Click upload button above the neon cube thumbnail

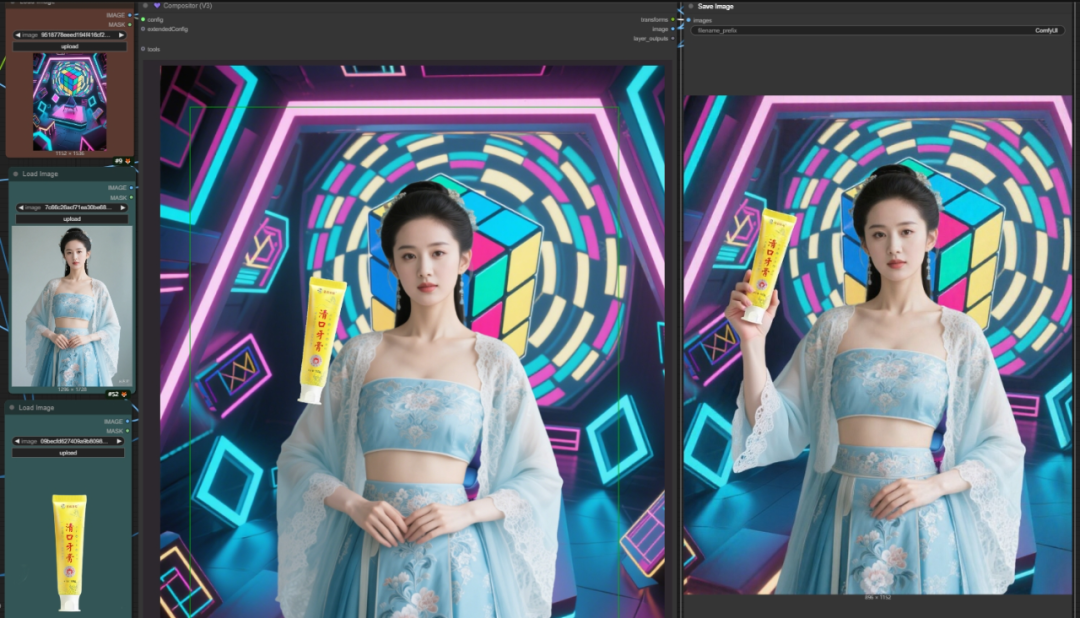click(x=70, y=46)
